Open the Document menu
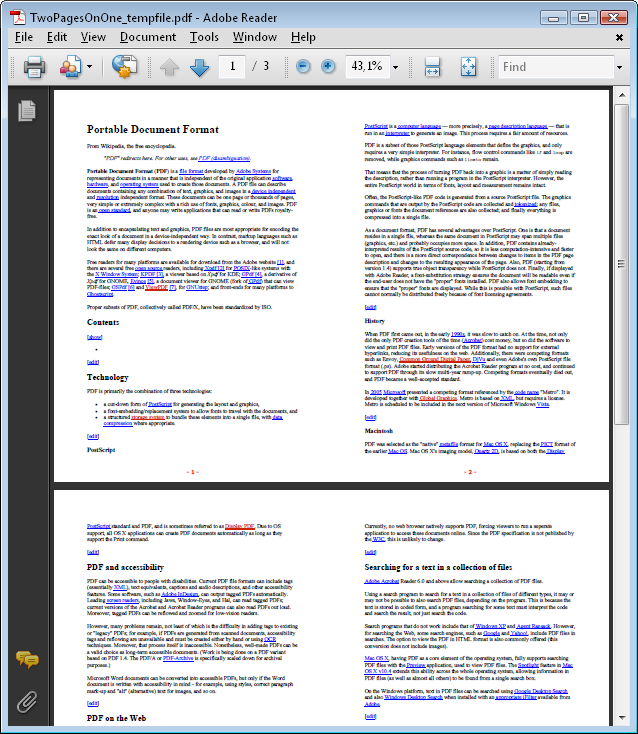 pos(147,37)
